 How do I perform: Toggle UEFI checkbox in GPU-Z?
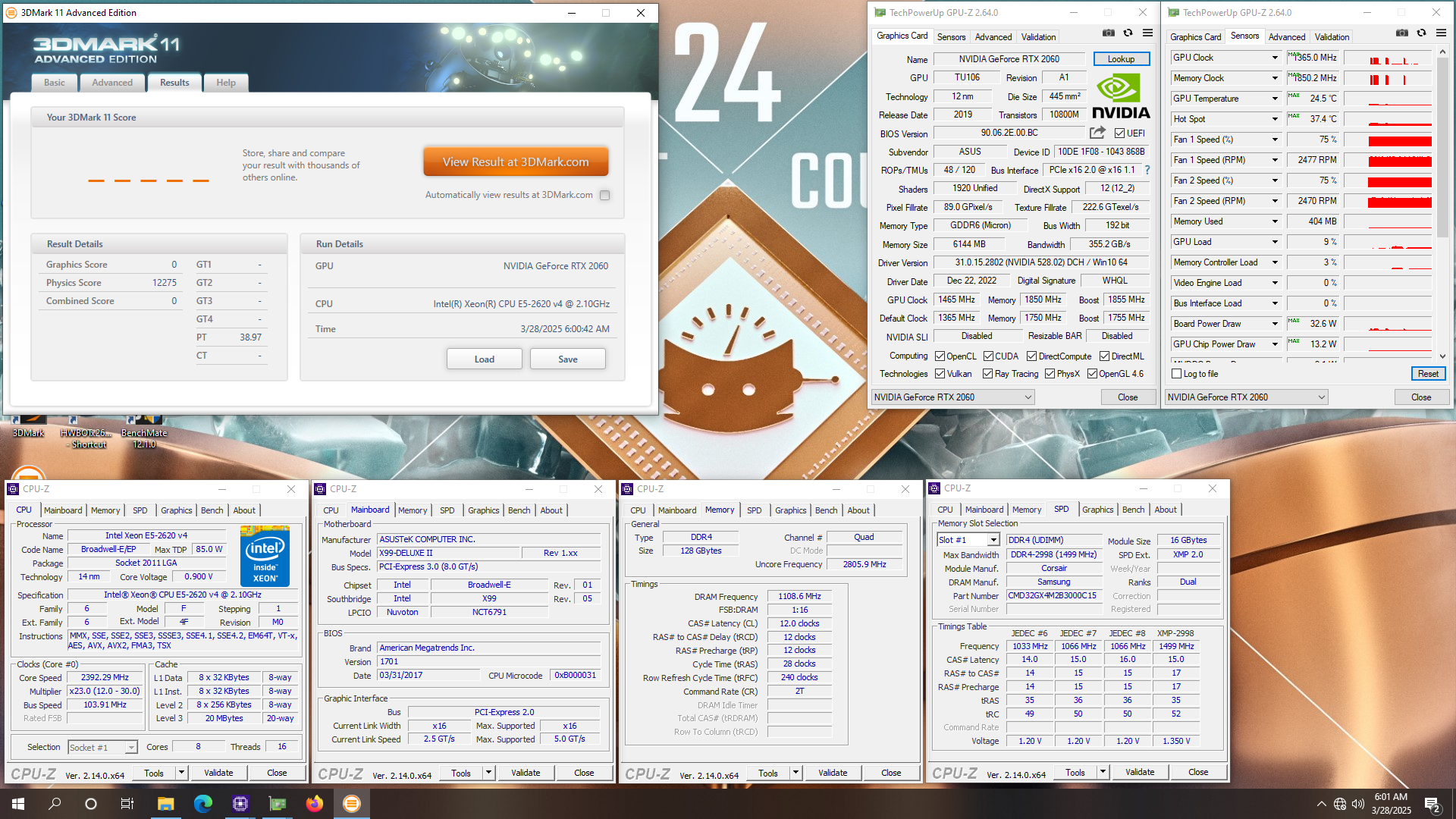coord(1119,133)
